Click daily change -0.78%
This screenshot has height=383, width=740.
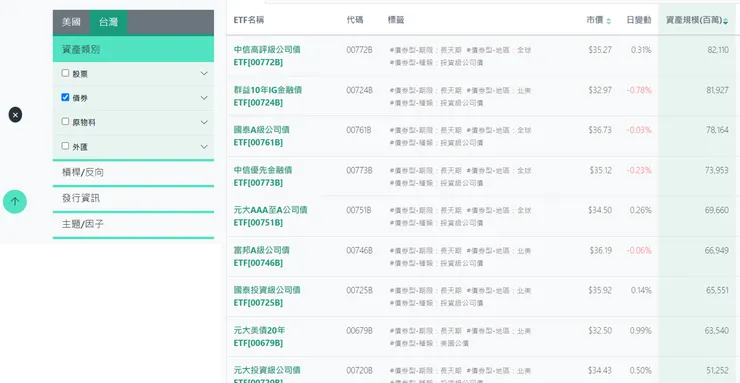click(639, 90)
